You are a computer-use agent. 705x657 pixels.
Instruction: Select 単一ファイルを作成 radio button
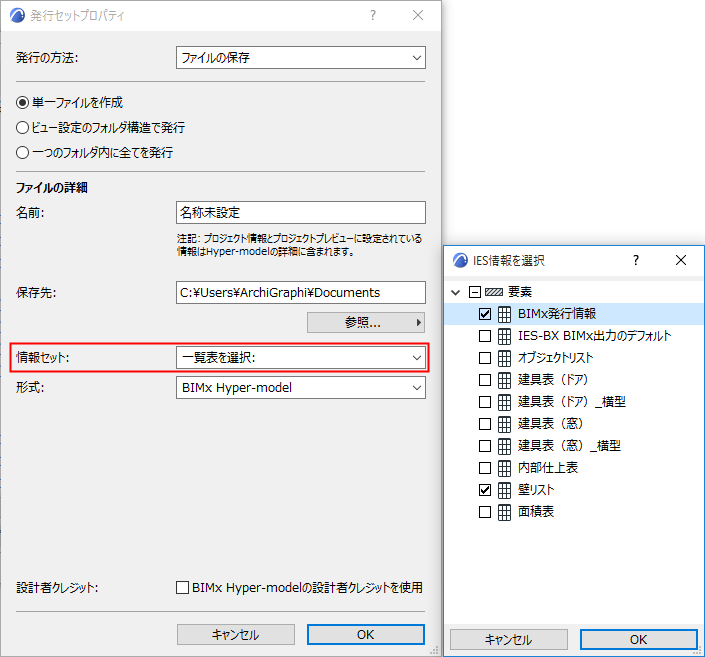(22, 103)
